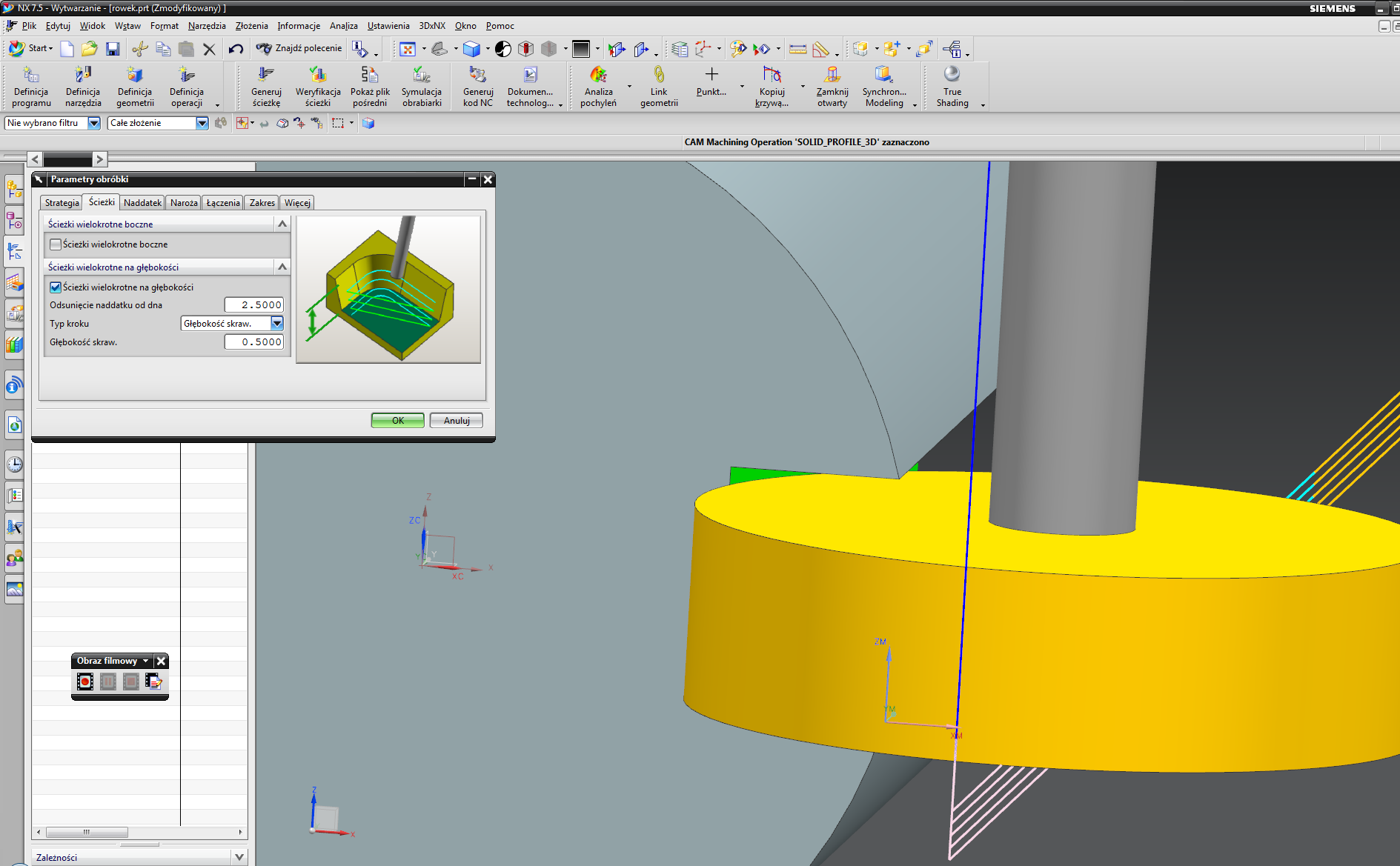
Task: Open Obraz filmowy toolbar options arrow
Action: point(145,661)
